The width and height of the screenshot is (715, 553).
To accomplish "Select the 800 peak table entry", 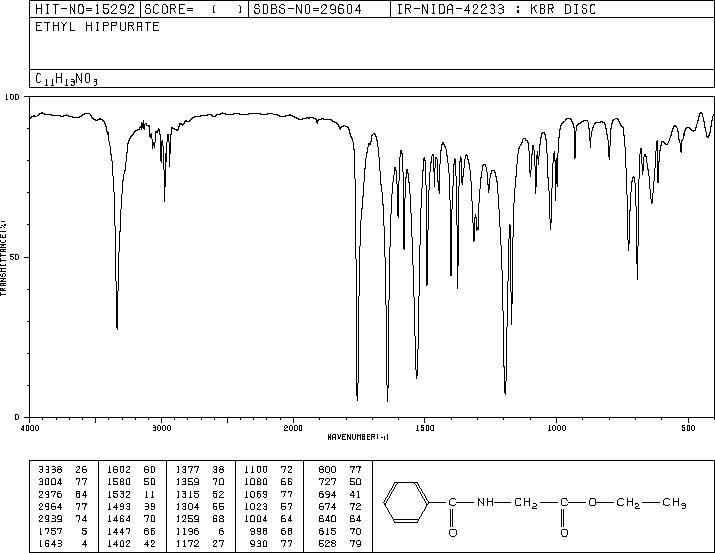I will coord(340,469).
